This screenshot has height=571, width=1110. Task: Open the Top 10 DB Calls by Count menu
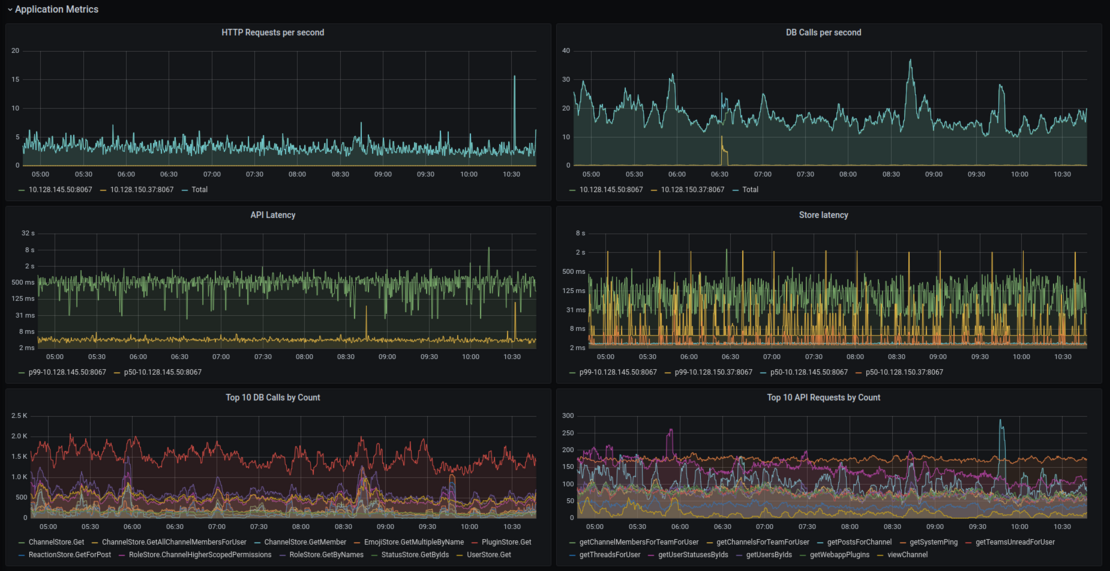pos(273,398)
